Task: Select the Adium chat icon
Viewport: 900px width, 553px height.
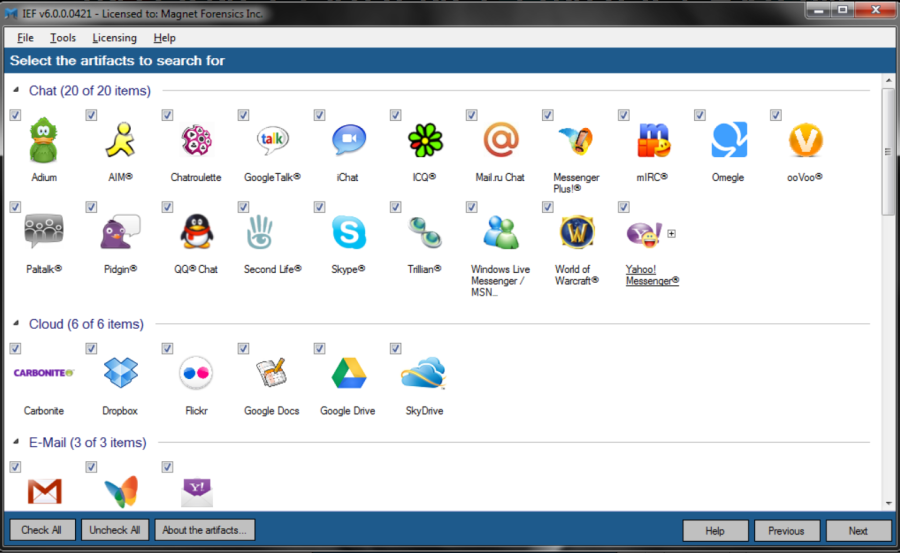Action: pos(43,140)
